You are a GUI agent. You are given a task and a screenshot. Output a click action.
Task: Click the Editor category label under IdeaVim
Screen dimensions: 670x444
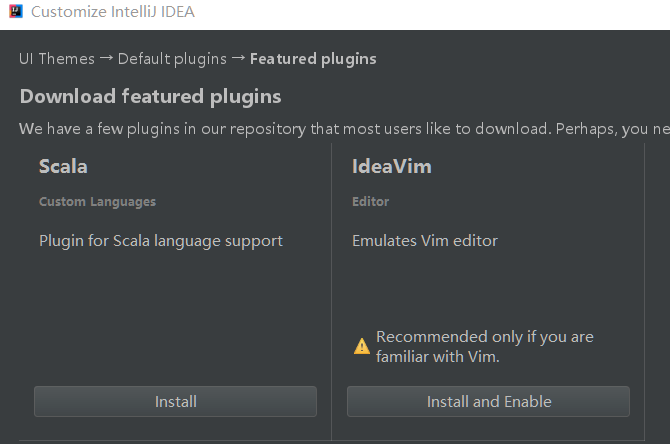pyautogui.click(x=370, y=202)
